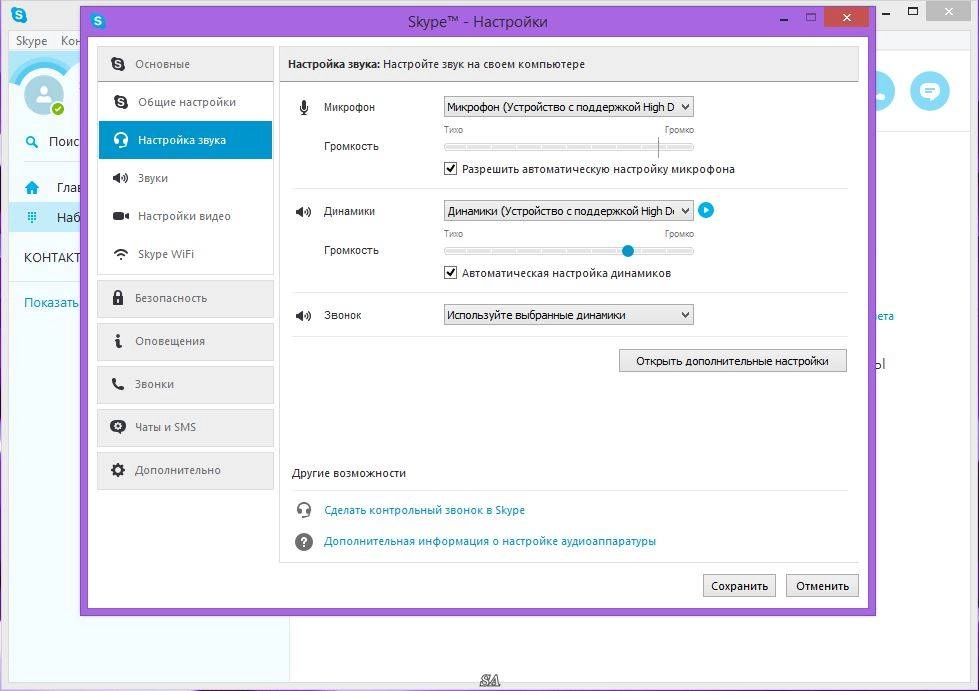Viewport: 979px width, 691px height.
Task: Open the Микрофон device dropdown
Action: coord(568,107)
